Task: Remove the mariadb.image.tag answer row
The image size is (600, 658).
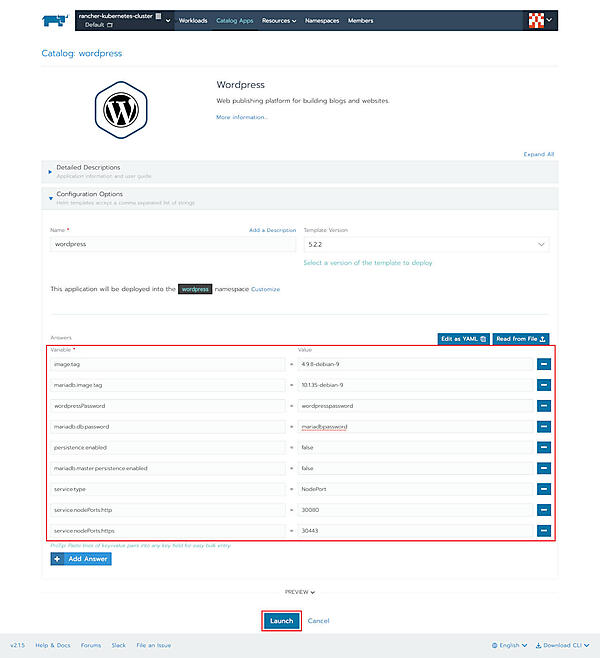Action: (x=544, y=385)
